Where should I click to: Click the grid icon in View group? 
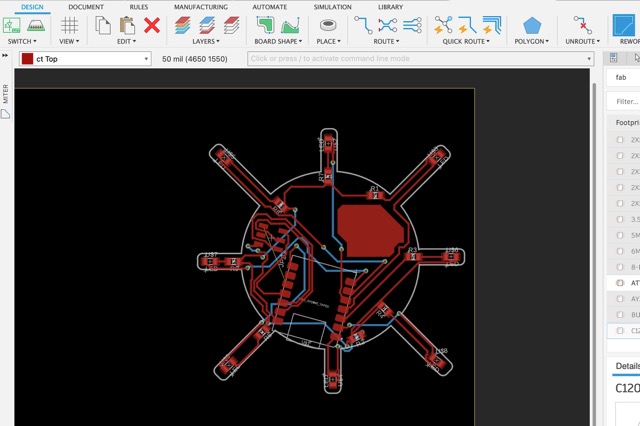[x=70, y=25]
